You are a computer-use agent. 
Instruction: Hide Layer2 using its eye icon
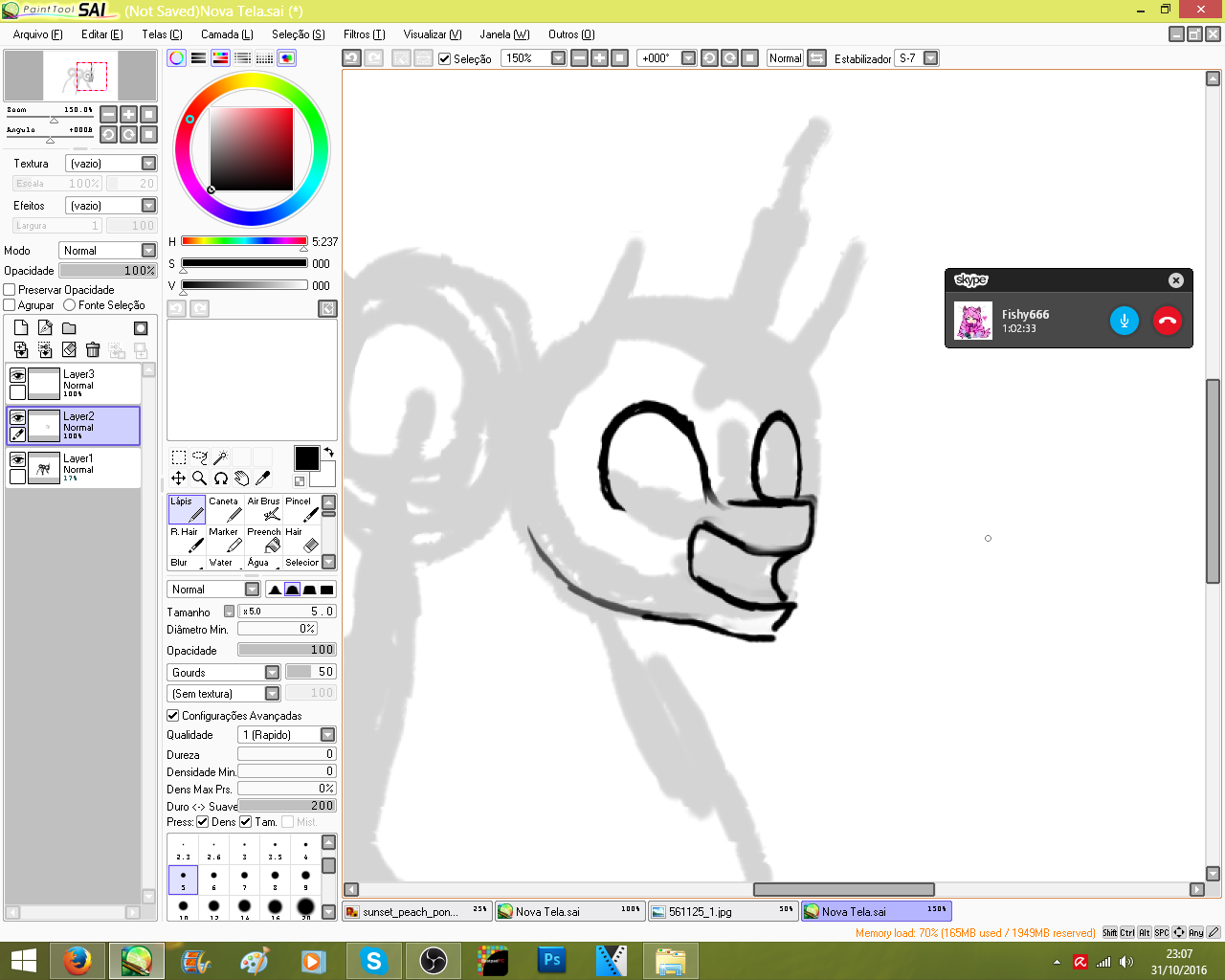pyautogui.click(x=17, y=417)
